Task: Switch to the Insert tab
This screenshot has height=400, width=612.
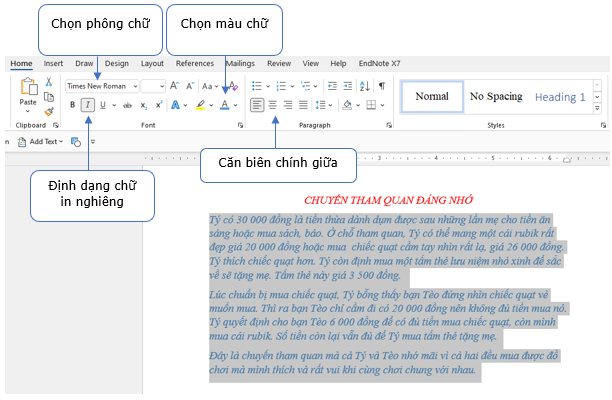Action: click(53, 63)
